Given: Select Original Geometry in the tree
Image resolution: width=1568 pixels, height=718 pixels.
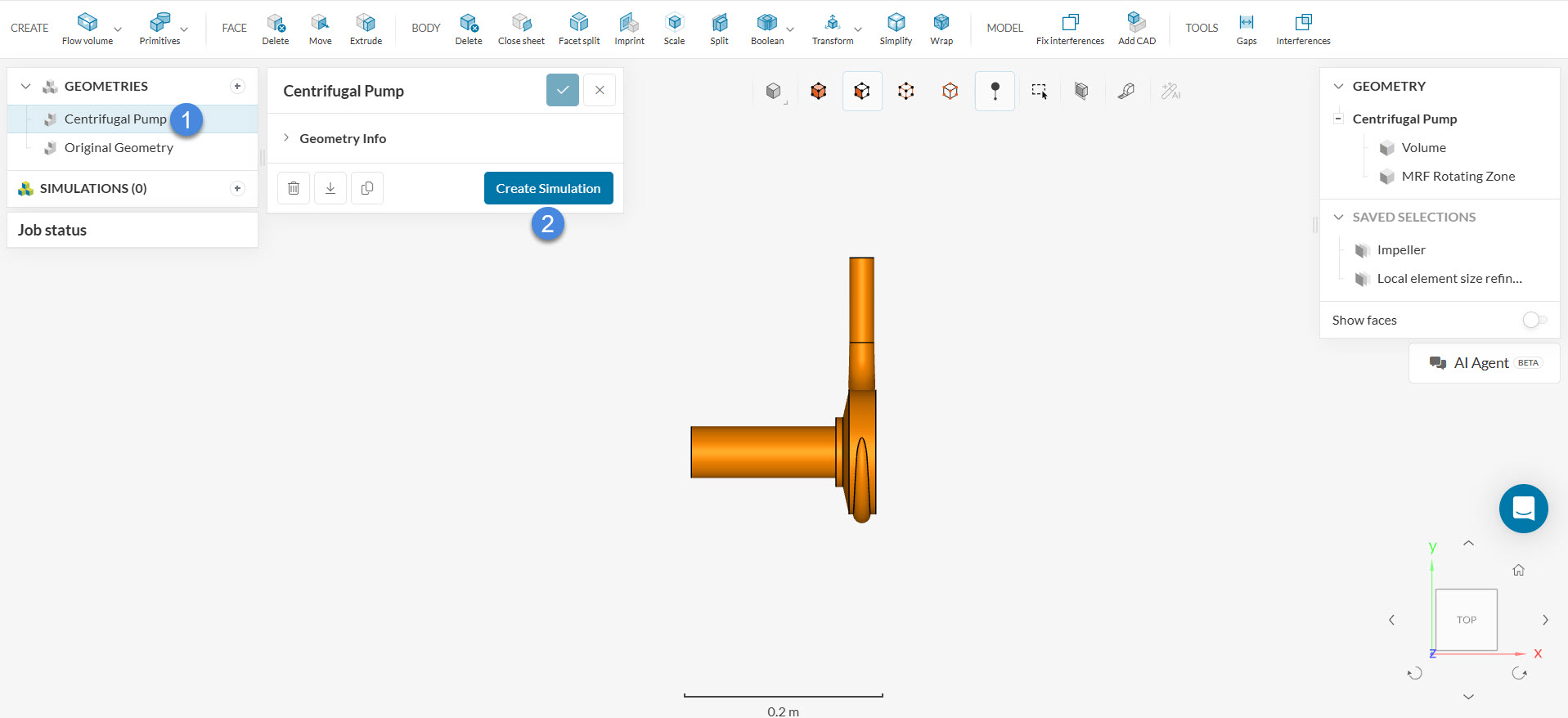Looking at the screenshot, I should pyautogui.click(x=119, y=148).
